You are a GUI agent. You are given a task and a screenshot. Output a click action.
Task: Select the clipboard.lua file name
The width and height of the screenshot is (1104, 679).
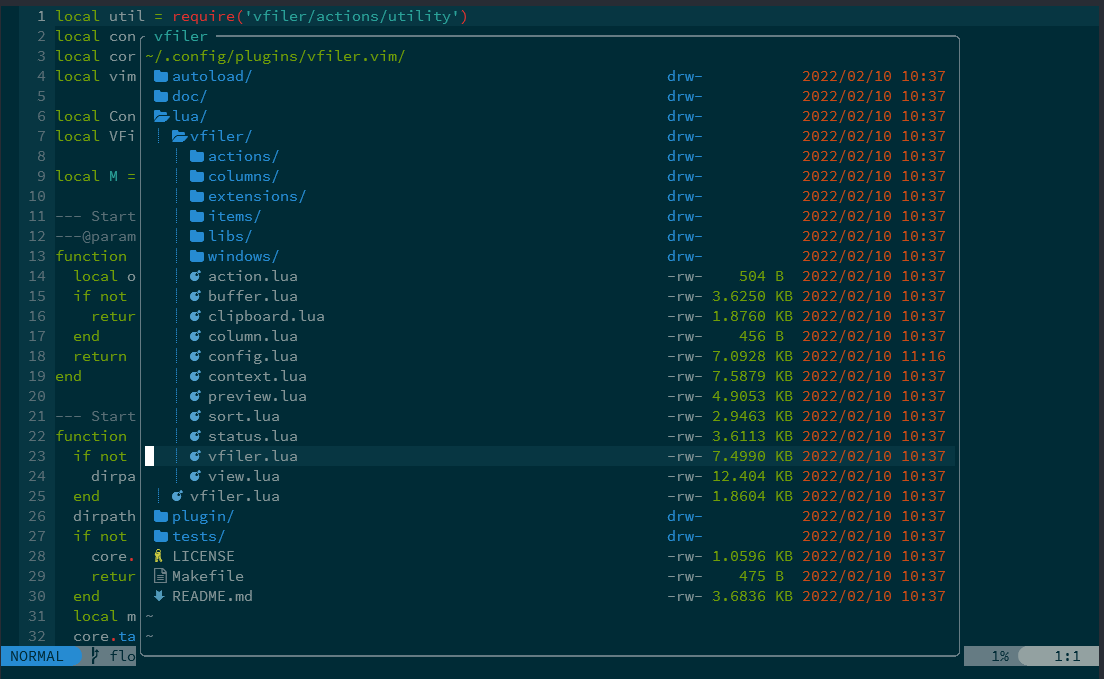(266, 316)
